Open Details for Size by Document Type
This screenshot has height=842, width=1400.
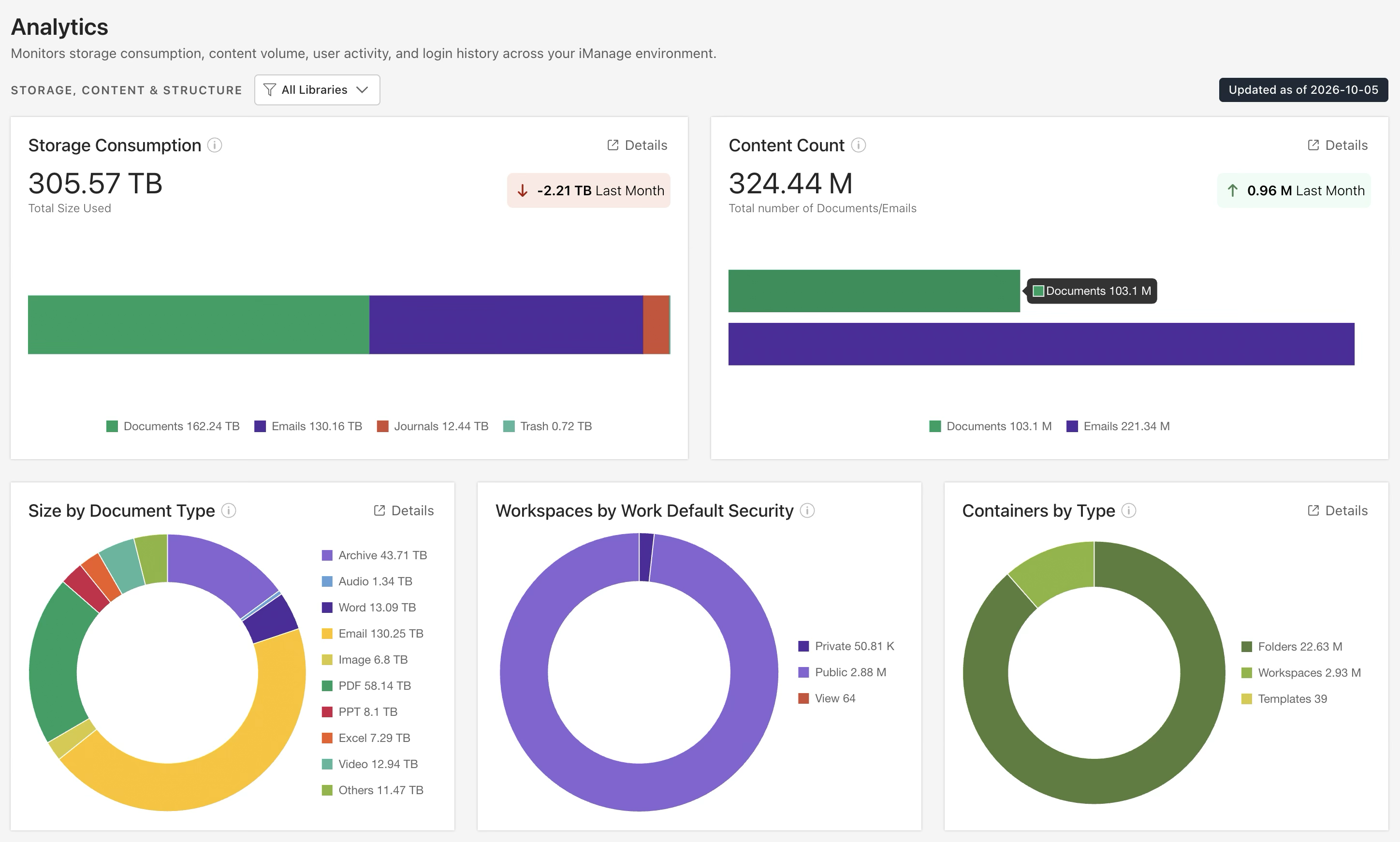404,510
